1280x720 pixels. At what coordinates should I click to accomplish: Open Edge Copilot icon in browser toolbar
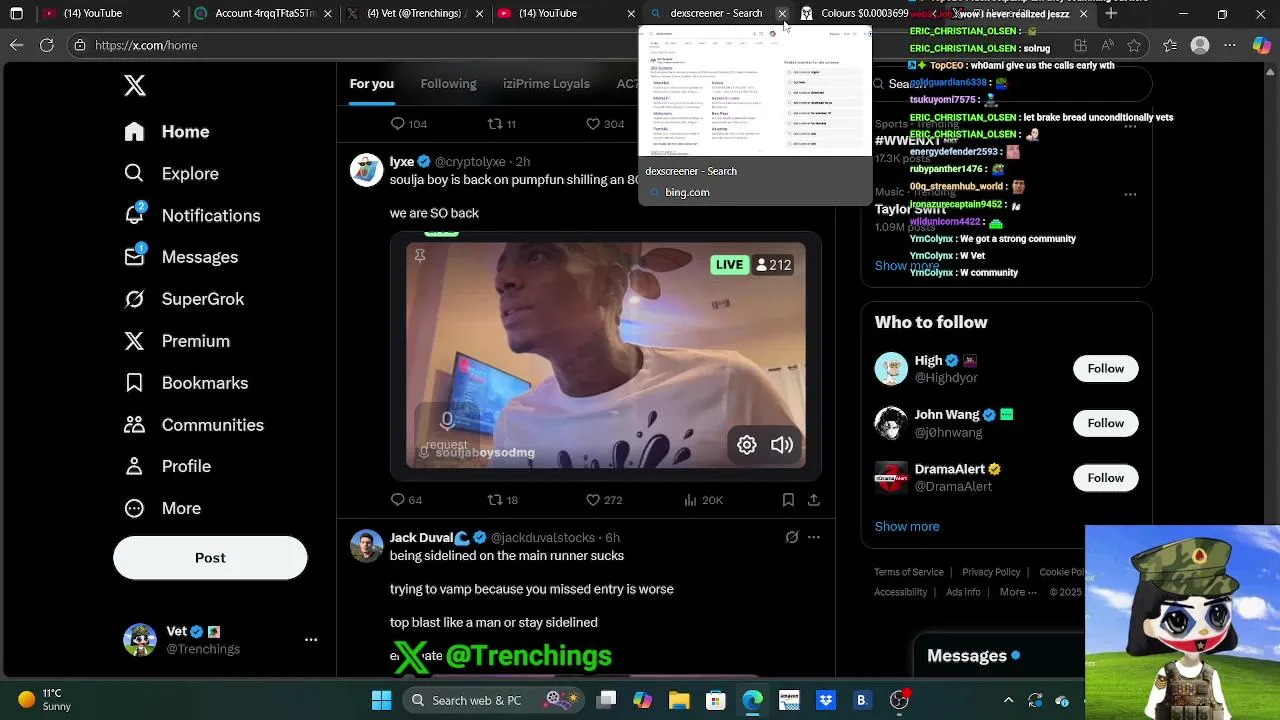coord(1260,45)
